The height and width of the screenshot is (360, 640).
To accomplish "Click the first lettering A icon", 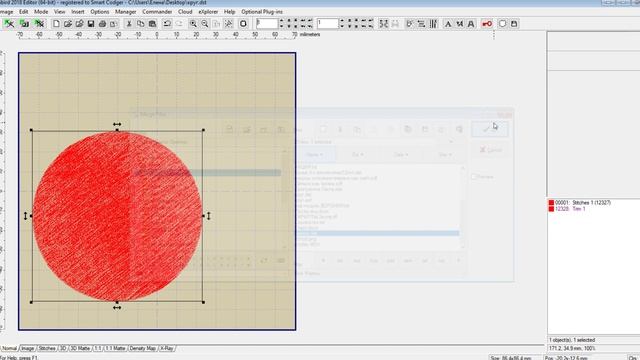I will click(448, 24).
